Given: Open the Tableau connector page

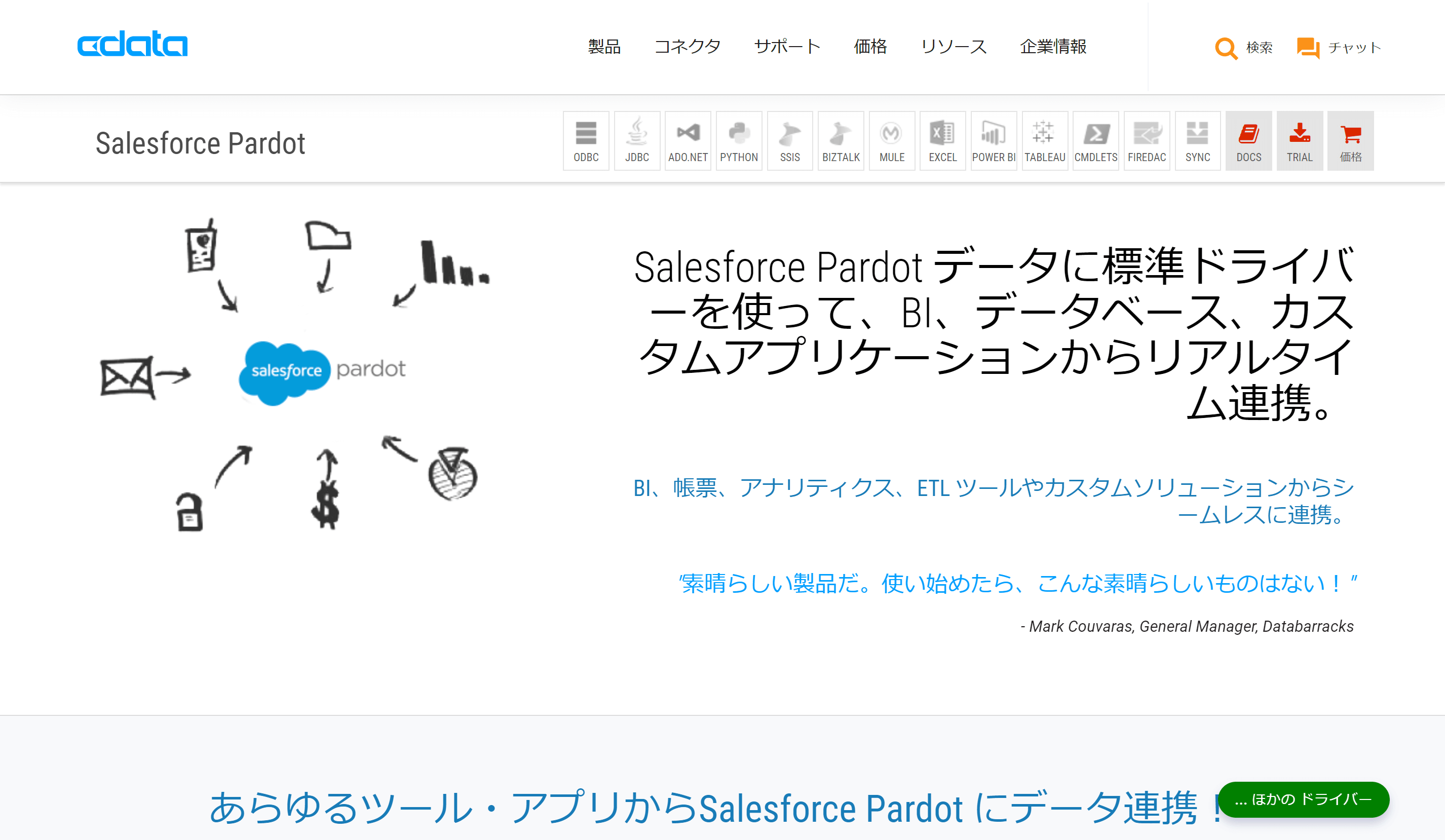Looking at the screenshot, I should click(x=1045, y=139).
